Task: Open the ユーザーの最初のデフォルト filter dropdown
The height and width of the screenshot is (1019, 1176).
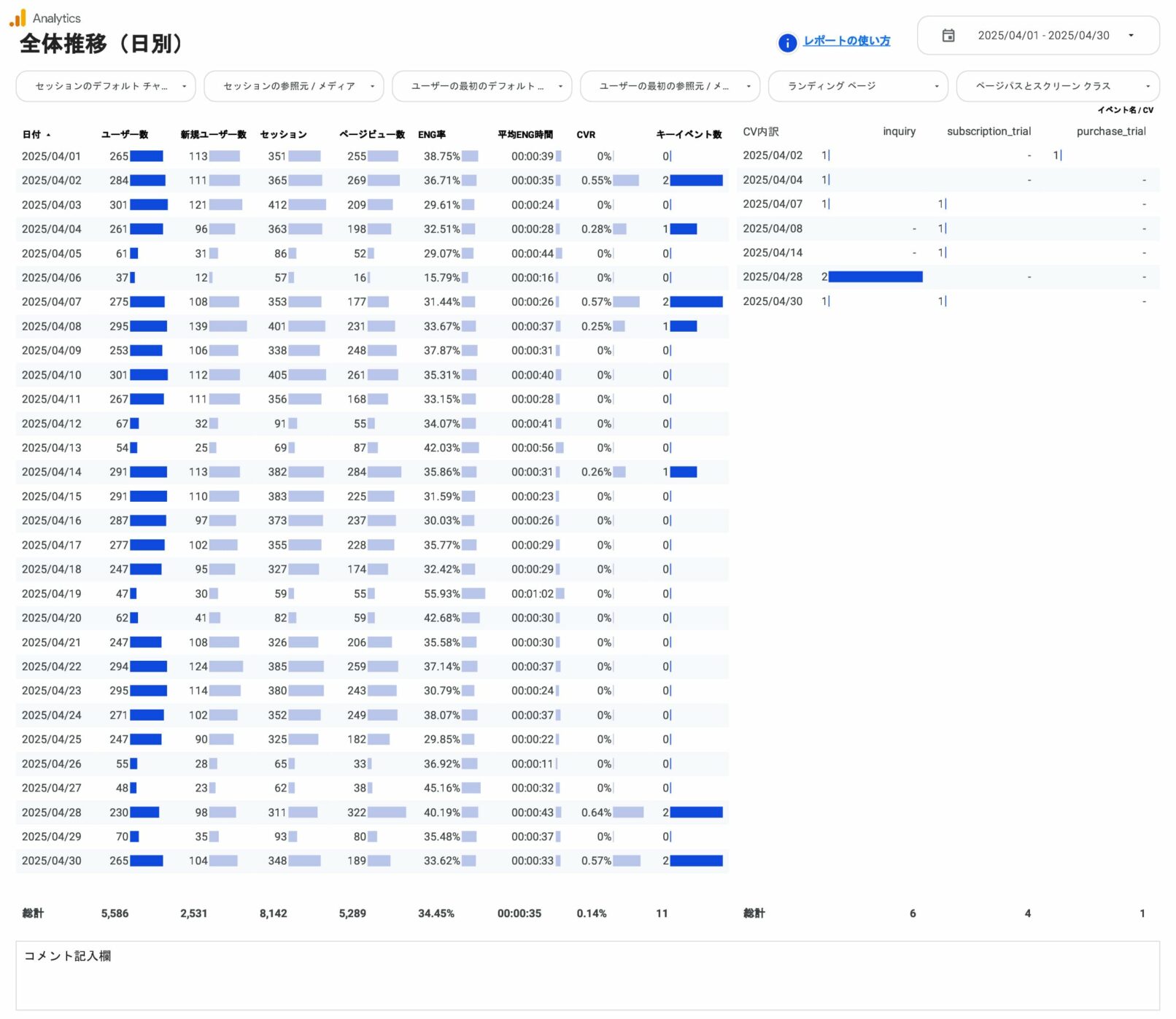Action: (481, 85)
